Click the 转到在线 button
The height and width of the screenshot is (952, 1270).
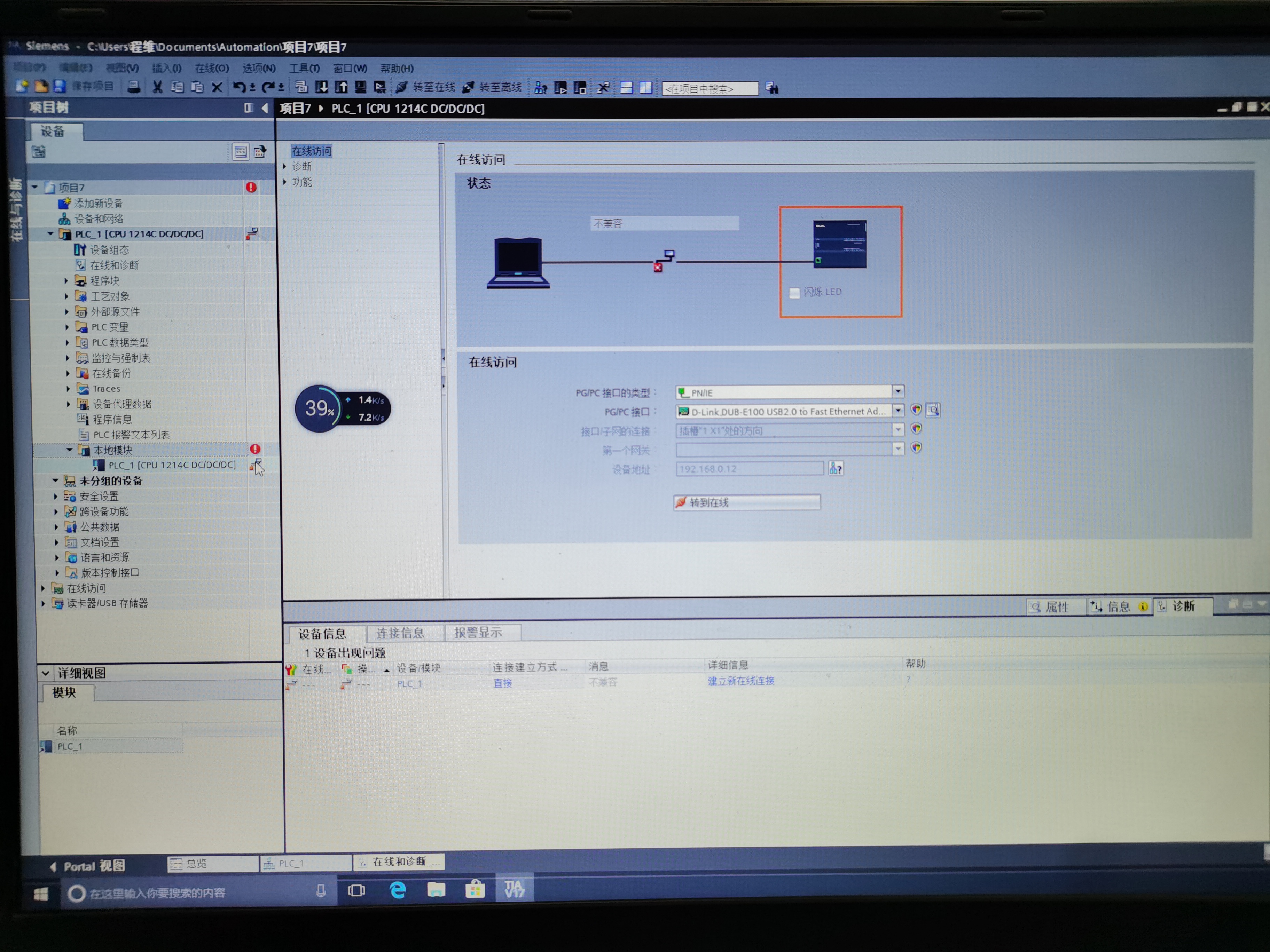(x=746, y=502)
